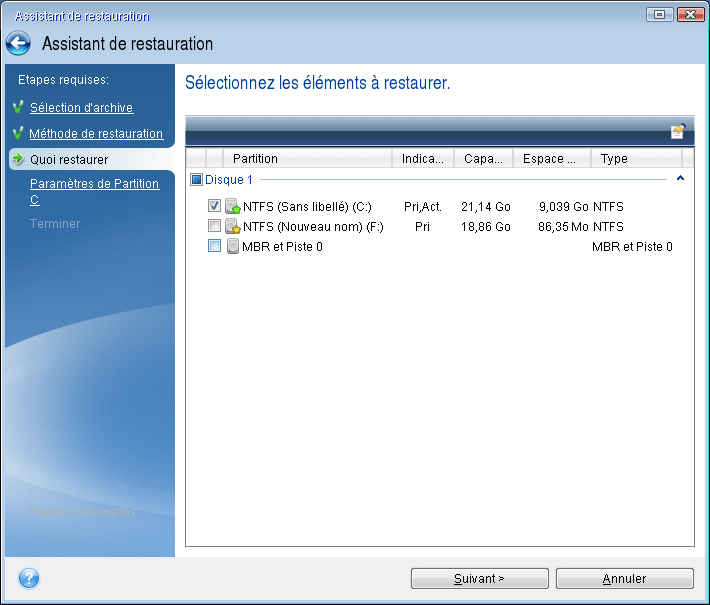Click the column chooser icon above the partition list

(678, 131)
